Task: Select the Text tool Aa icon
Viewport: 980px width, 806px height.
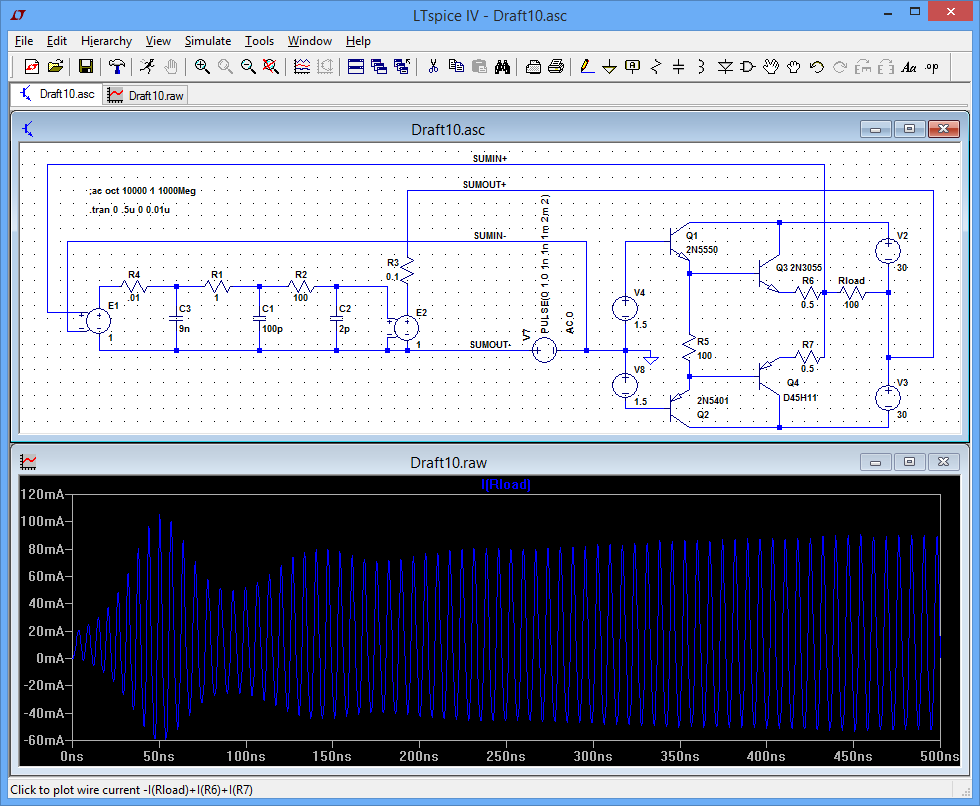Action: coord(909,66)
